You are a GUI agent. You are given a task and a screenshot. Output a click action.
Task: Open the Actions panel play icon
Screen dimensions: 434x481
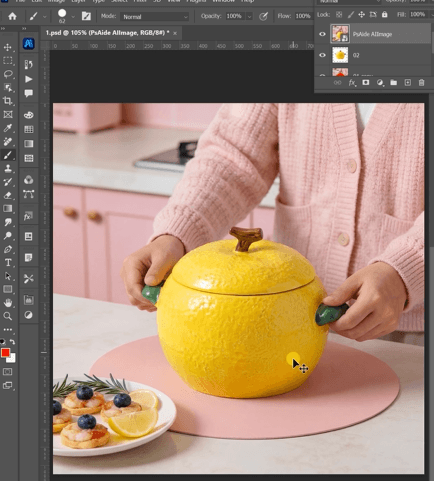click(29, 79)
